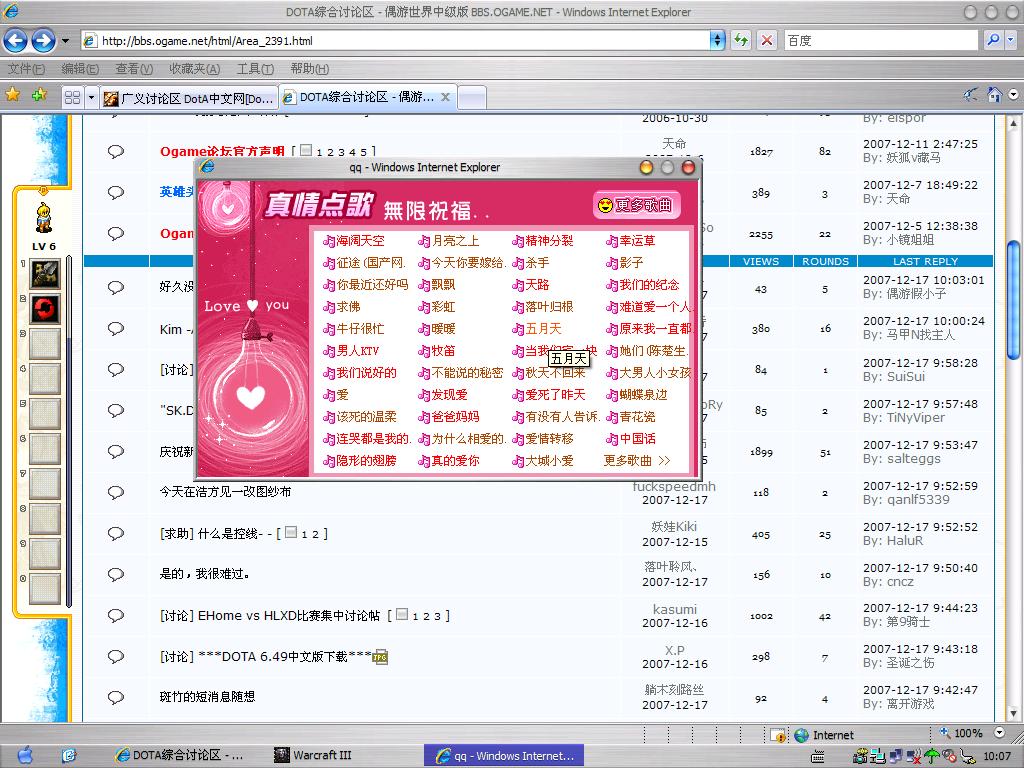Click the 百度 search box

882,40
